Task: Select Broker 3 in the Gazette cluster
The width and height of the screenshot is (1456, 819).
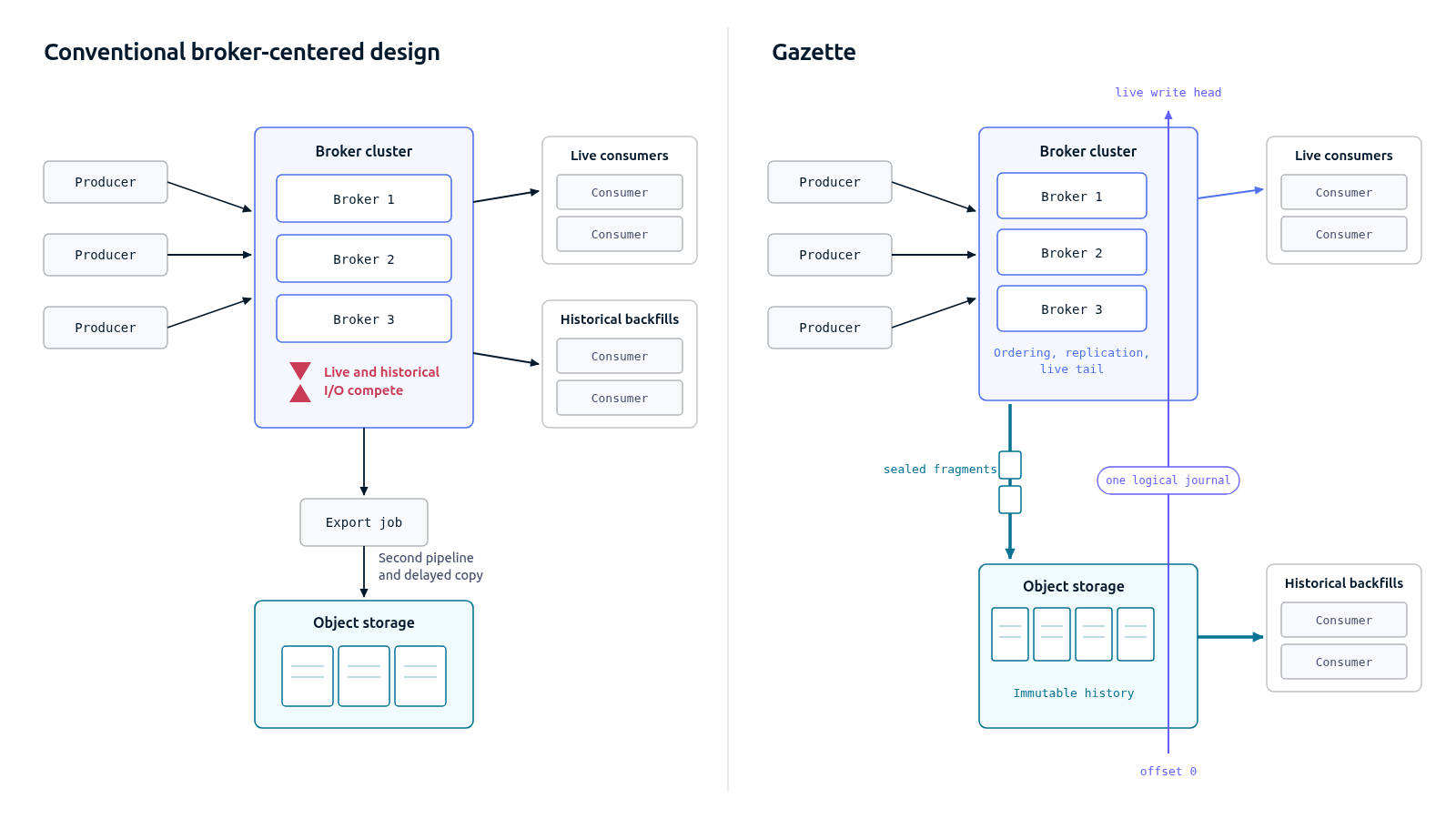Action: [1072, 308]
